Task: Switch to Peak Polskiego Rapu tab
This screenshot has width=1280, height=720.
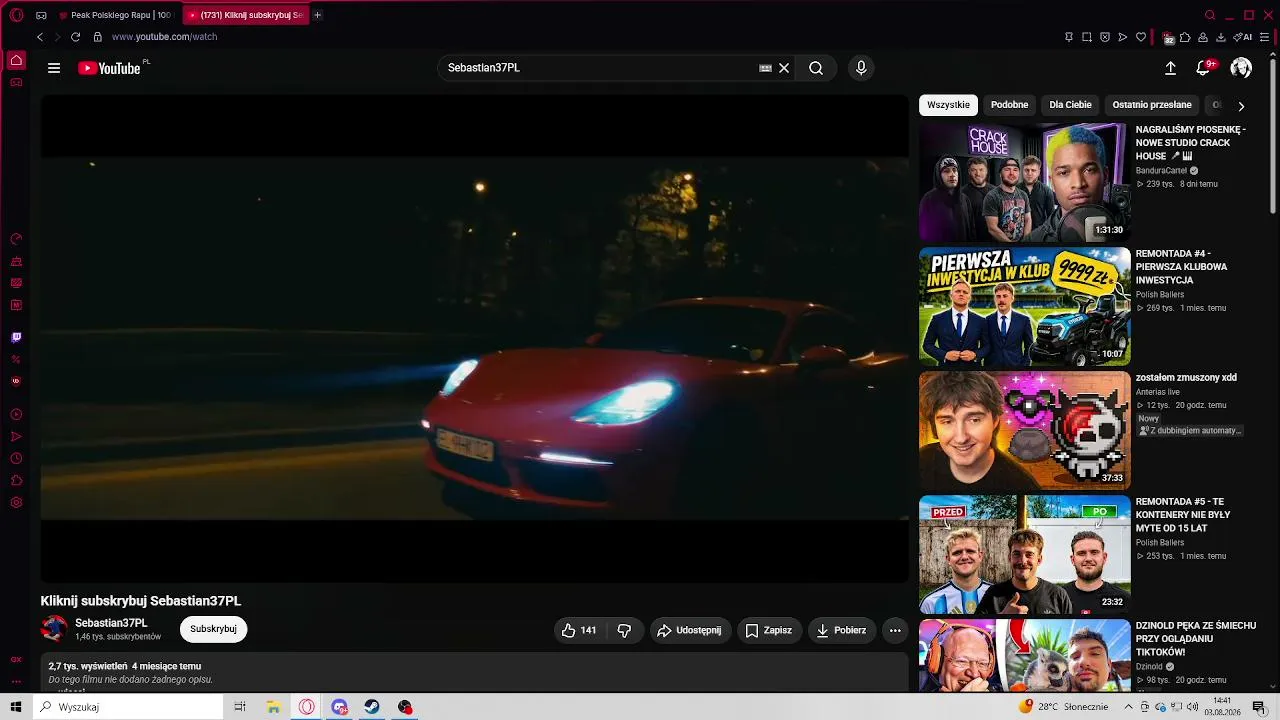Action: 115,15
